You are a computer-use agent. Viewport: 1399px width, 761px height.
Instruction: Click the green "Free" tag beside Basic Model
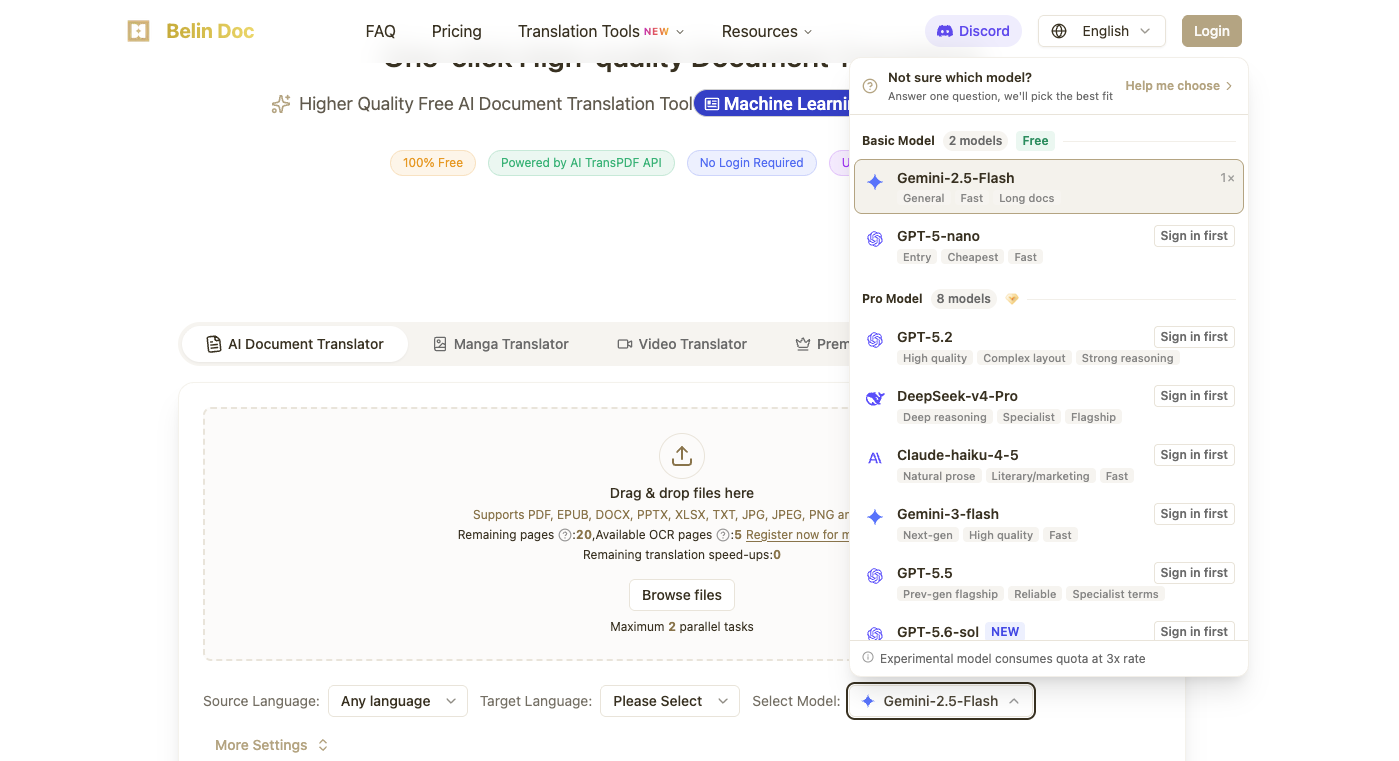click(x=1035, y=141)
